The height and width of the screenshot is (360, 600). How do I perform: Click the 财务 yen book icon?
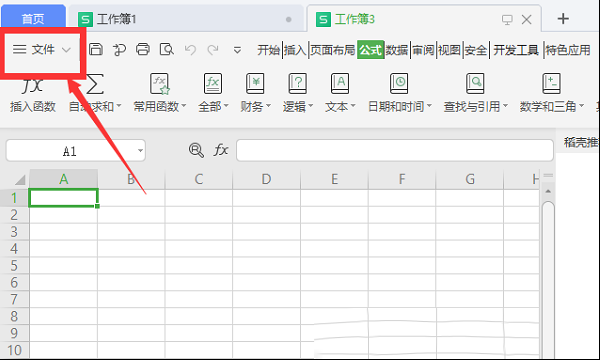click(x=255, y=83)
